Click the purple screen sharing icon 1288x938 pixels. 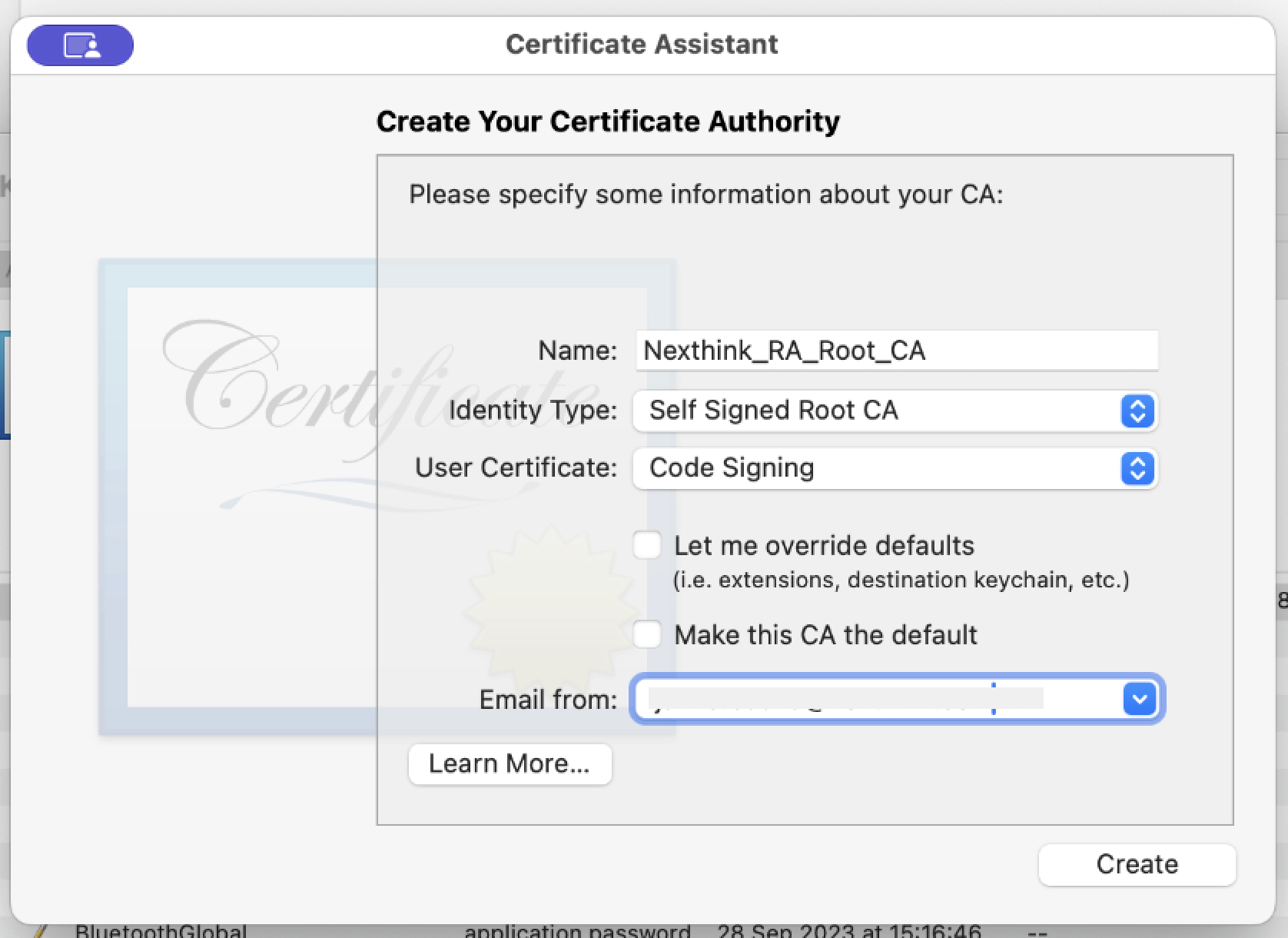coord(80,45)
